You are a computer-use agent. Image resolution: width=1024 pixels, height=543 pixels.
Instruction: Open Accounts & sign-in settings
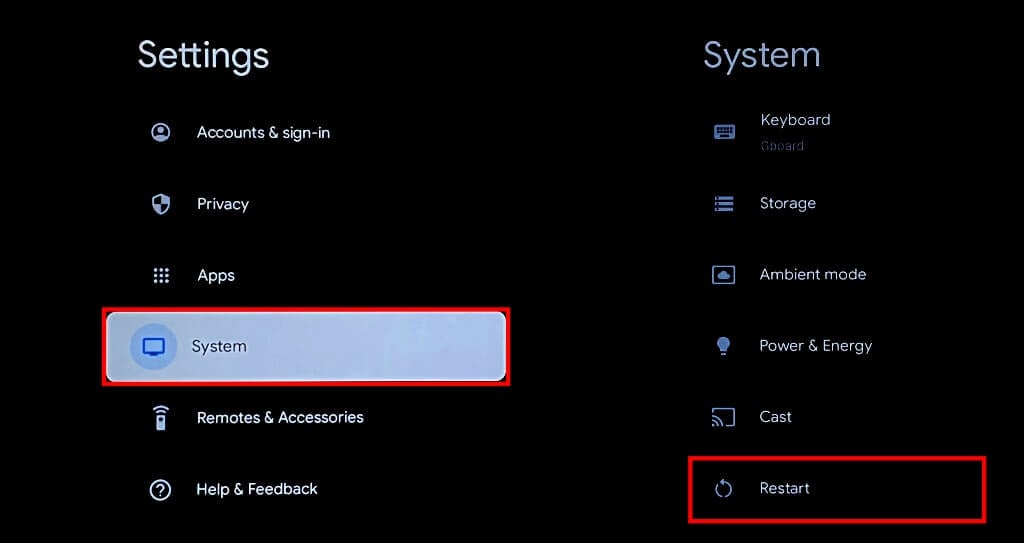point(263,132)
